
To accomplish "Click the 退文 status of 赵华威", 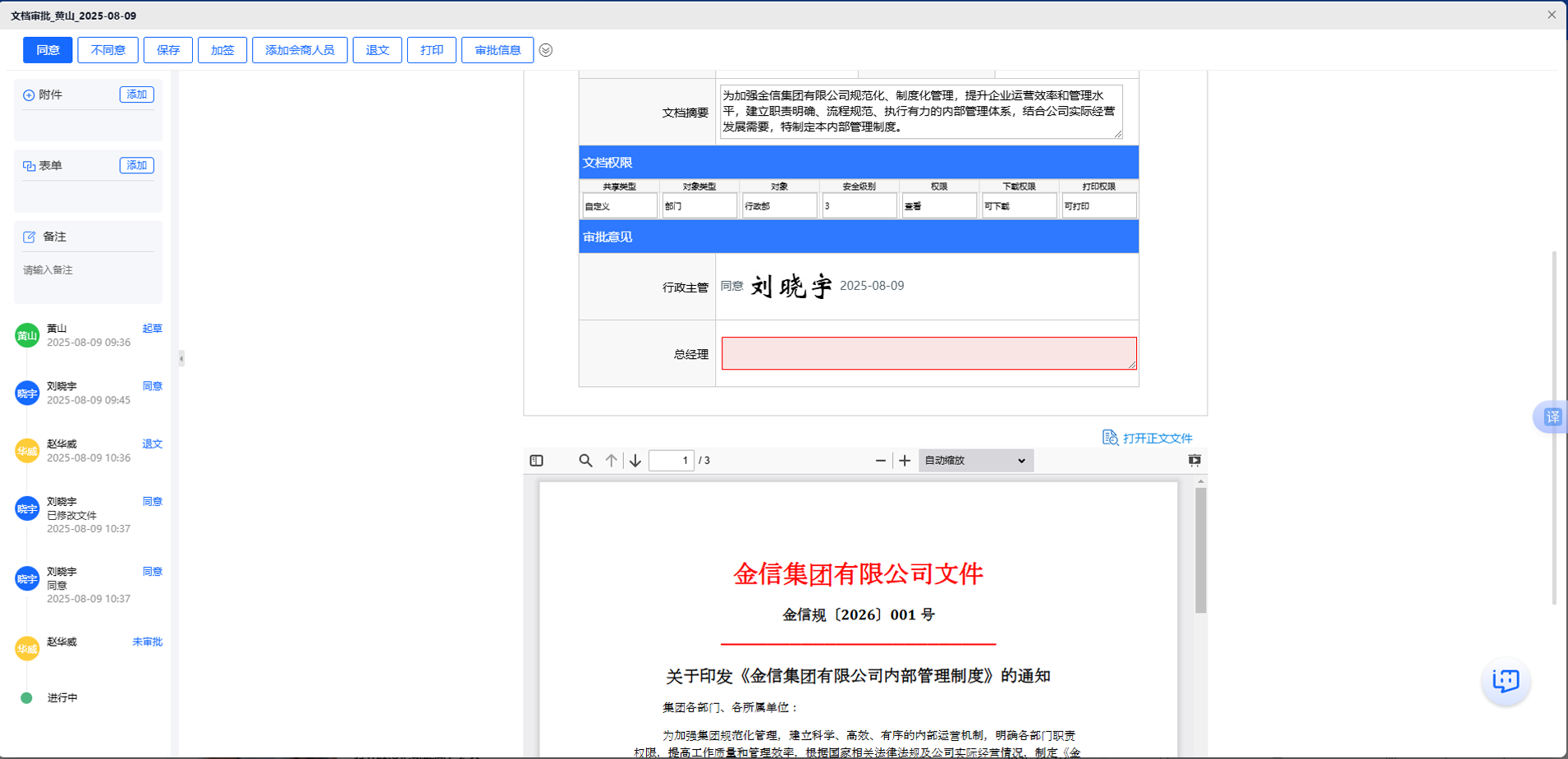I will point(152,444).
